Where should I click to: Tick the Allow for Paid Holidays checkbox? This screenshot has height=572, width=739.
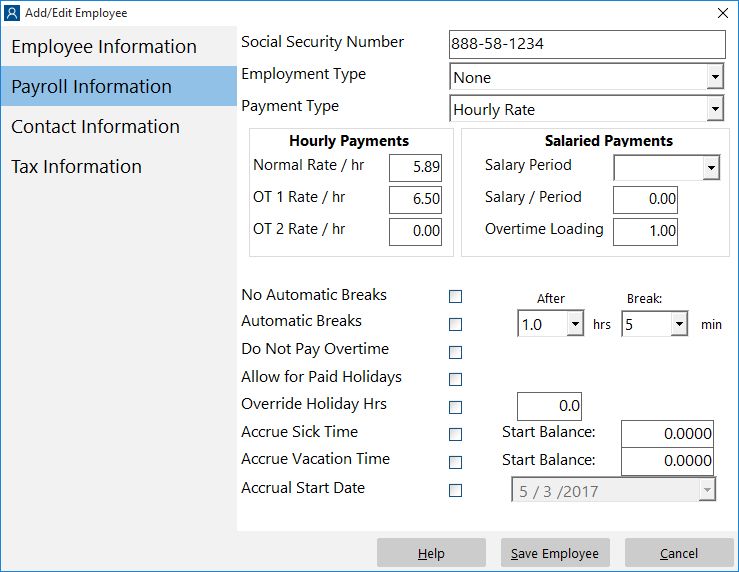455,379
